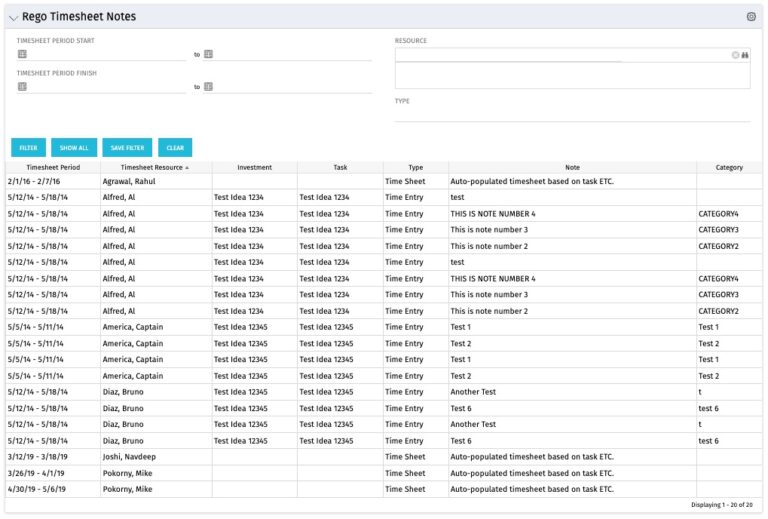This screenshot has height=519, width=768.
Task: Open Timesheet Period Start to-date calendar
Action: coord(208,54)
